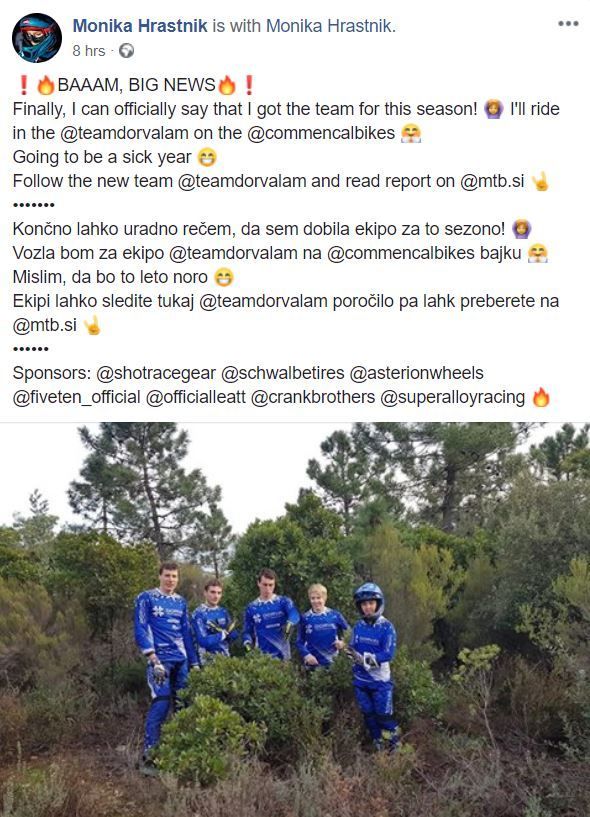Click the red exclamation after BIG NEWS
This screenshot has height=817, width=590.
coord(249,85)
